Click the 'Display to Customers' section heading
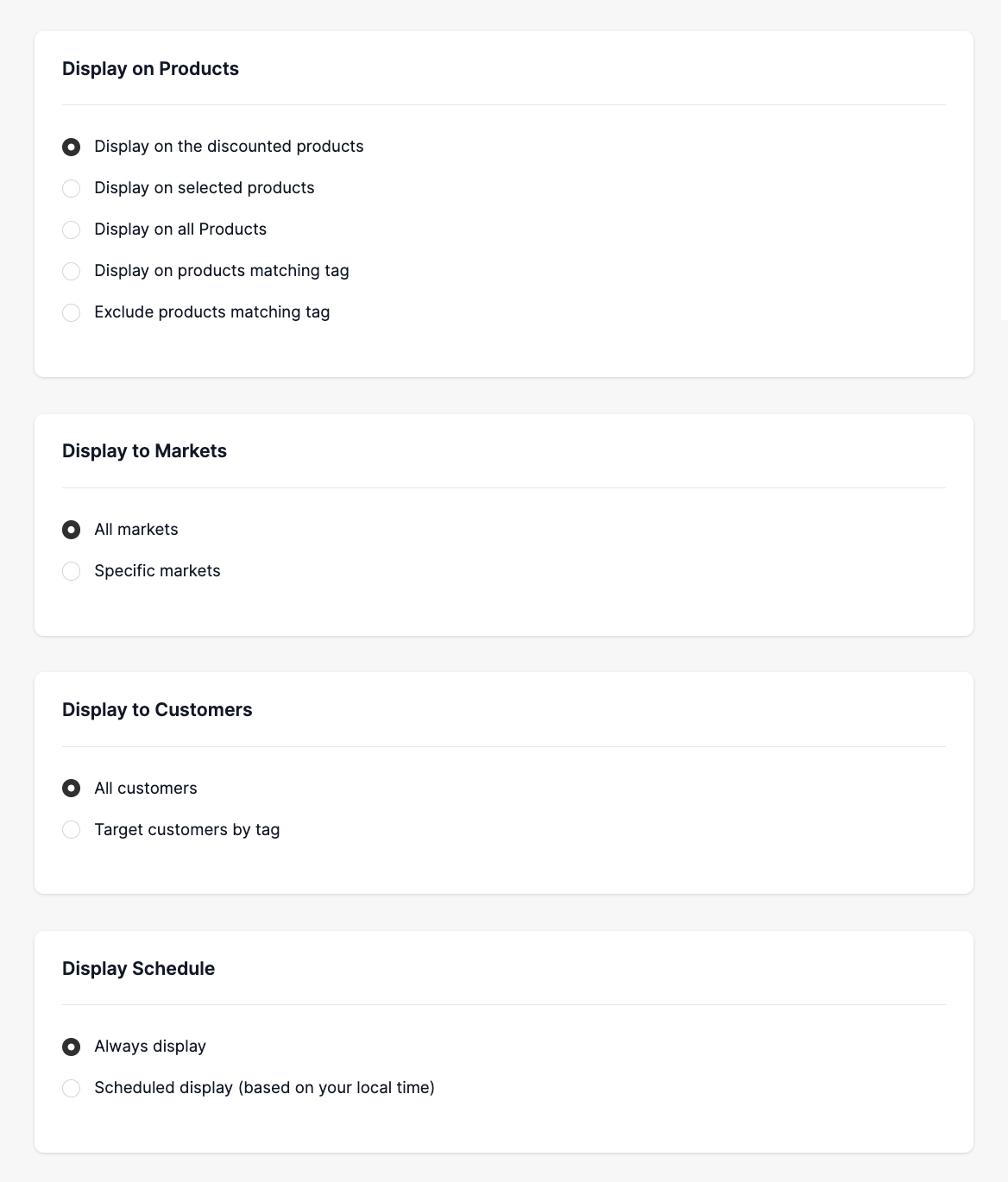The width and height of the screenshot is (1008, 1182). [157, 710]
